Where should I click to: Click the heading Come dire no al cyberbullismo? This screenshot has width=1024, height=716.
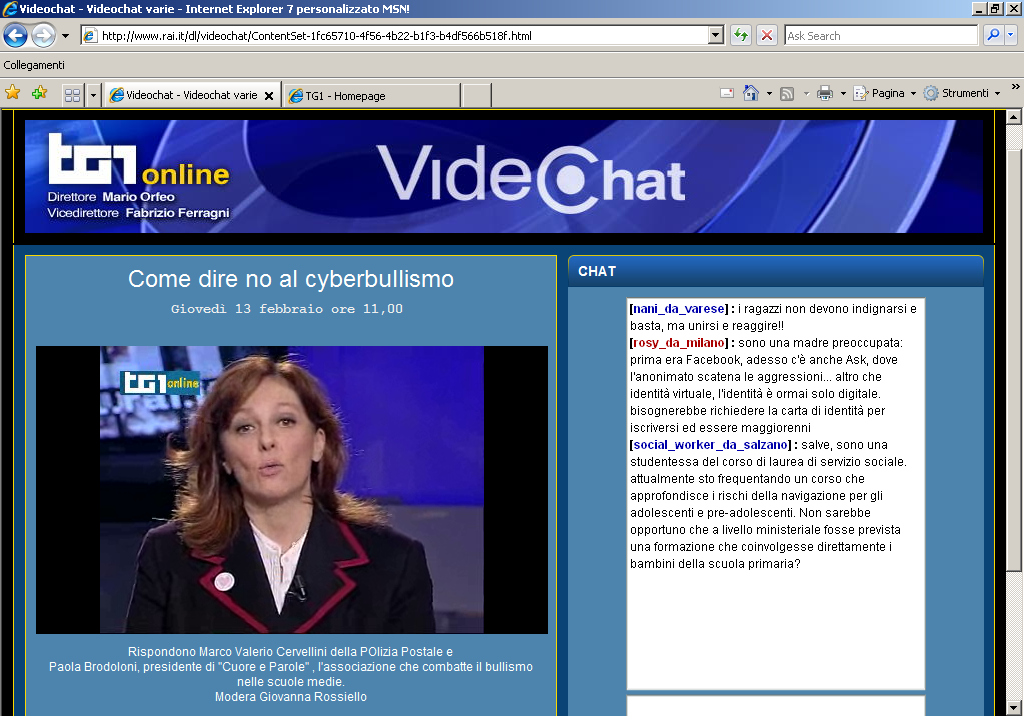[291, 279]
